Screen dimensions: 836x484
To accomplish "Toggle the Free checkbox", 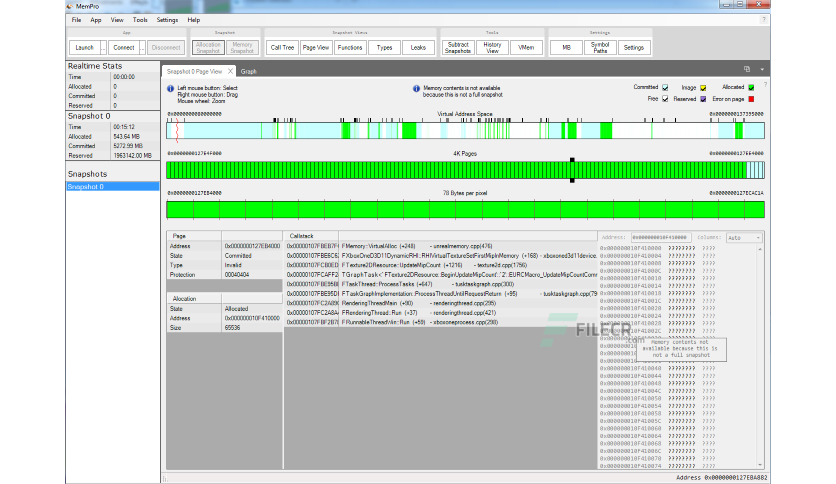I will (665, 99).
